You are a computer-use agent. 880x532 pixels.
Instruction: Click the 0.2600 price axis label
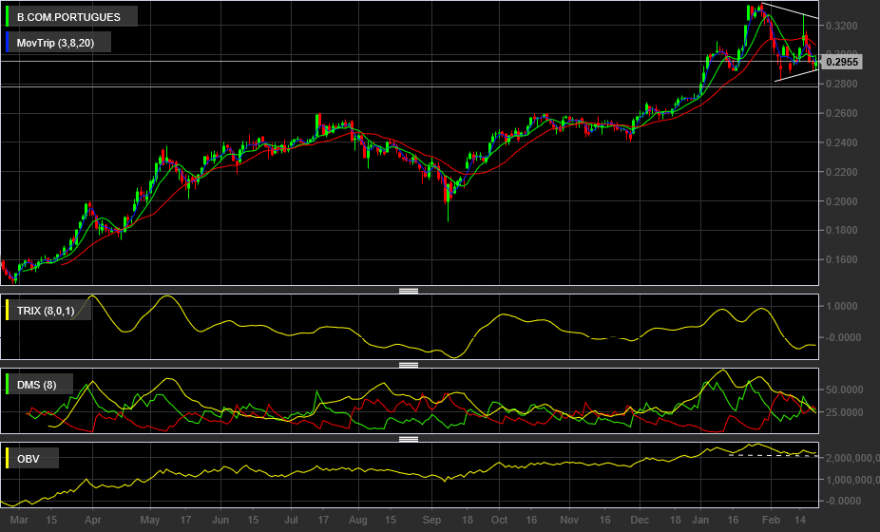coord(841,113)
